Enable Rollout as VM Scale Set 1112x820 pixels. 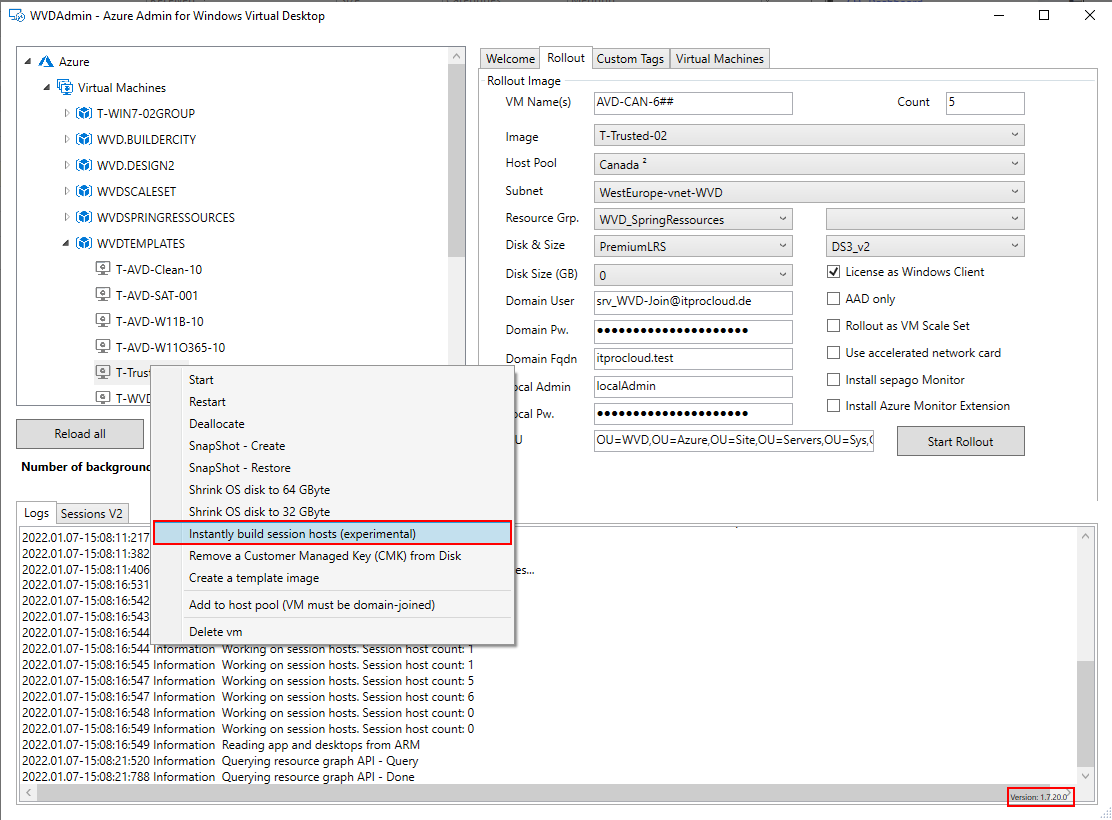coord(834,326)
